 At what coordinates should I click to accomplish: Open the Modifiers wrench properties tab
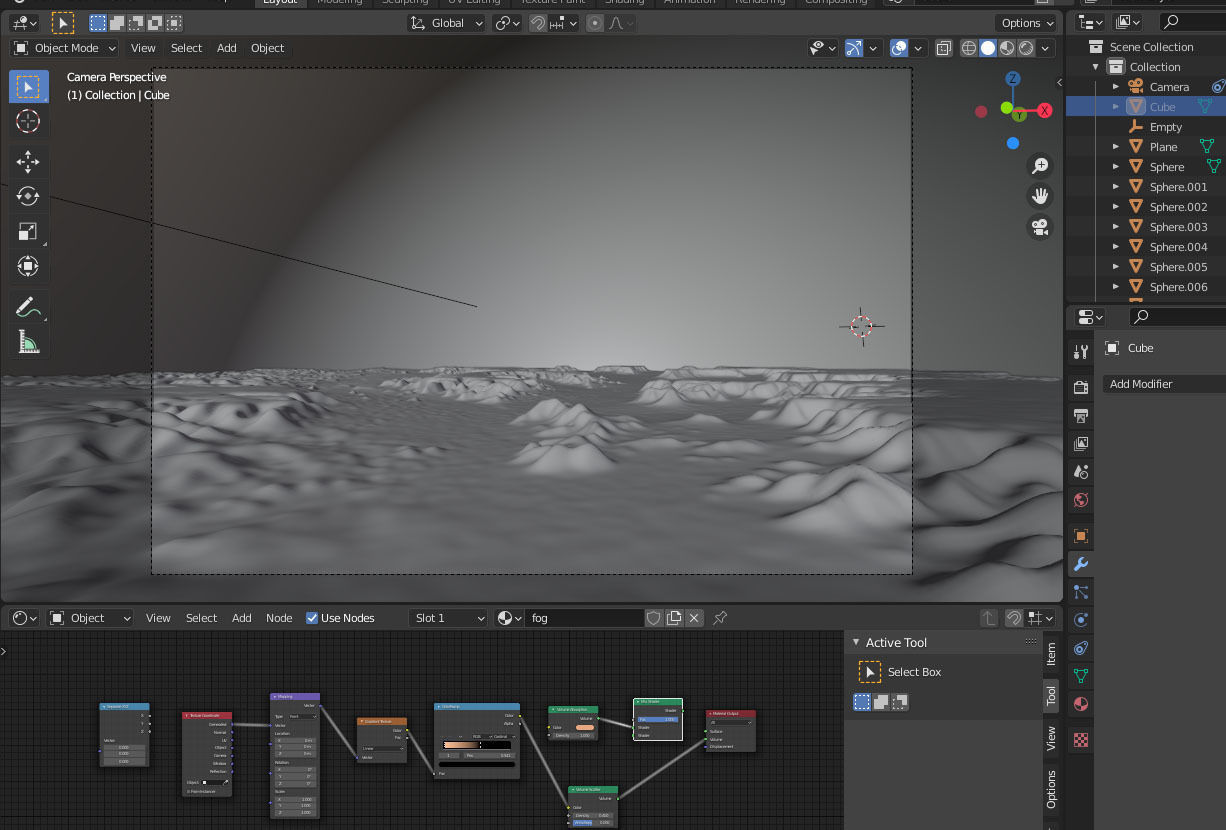(1080, 564)
